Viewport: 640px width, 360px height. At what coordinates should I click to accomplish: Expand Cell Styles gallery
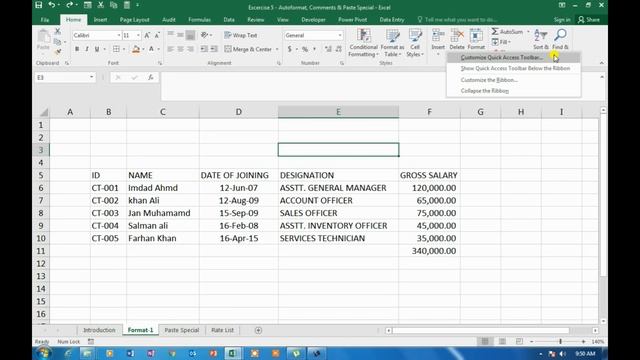(x=415, y=43)
